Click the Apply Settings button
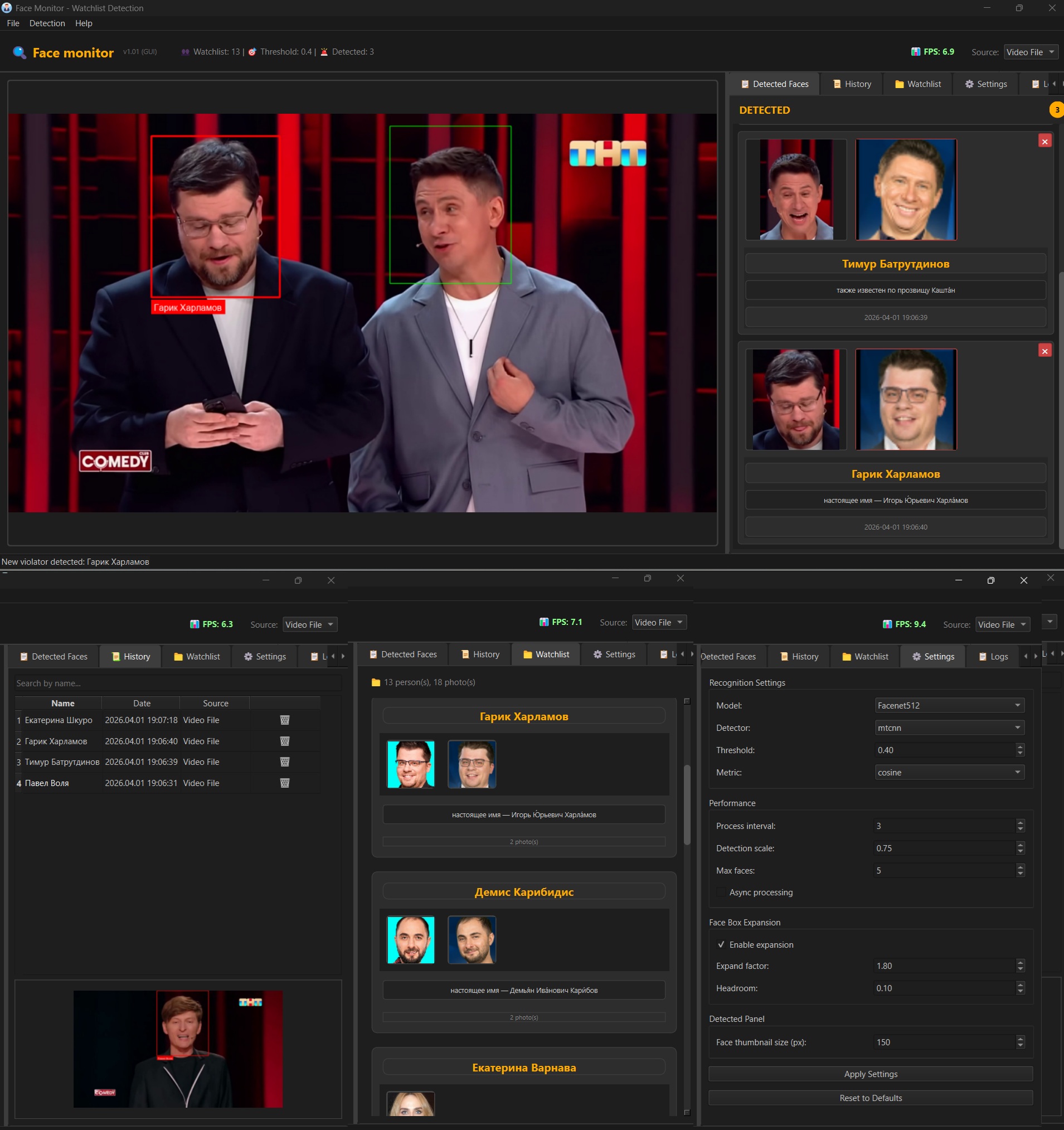1064x1130 pixels. tap(870, 1074)
